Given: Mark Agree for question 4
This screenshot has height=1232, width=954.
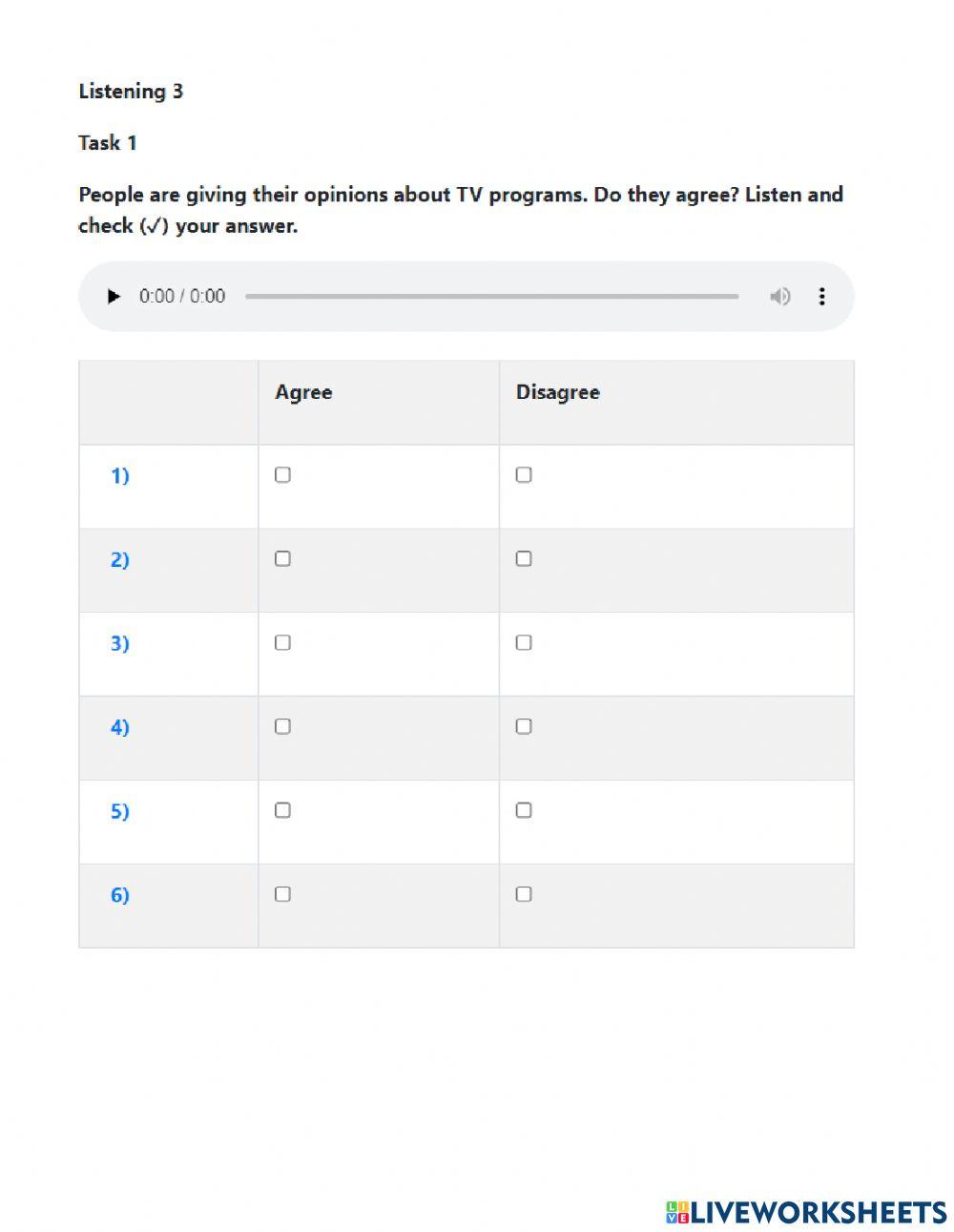Looking at the screenshot, I should click(x=282, y=727).
